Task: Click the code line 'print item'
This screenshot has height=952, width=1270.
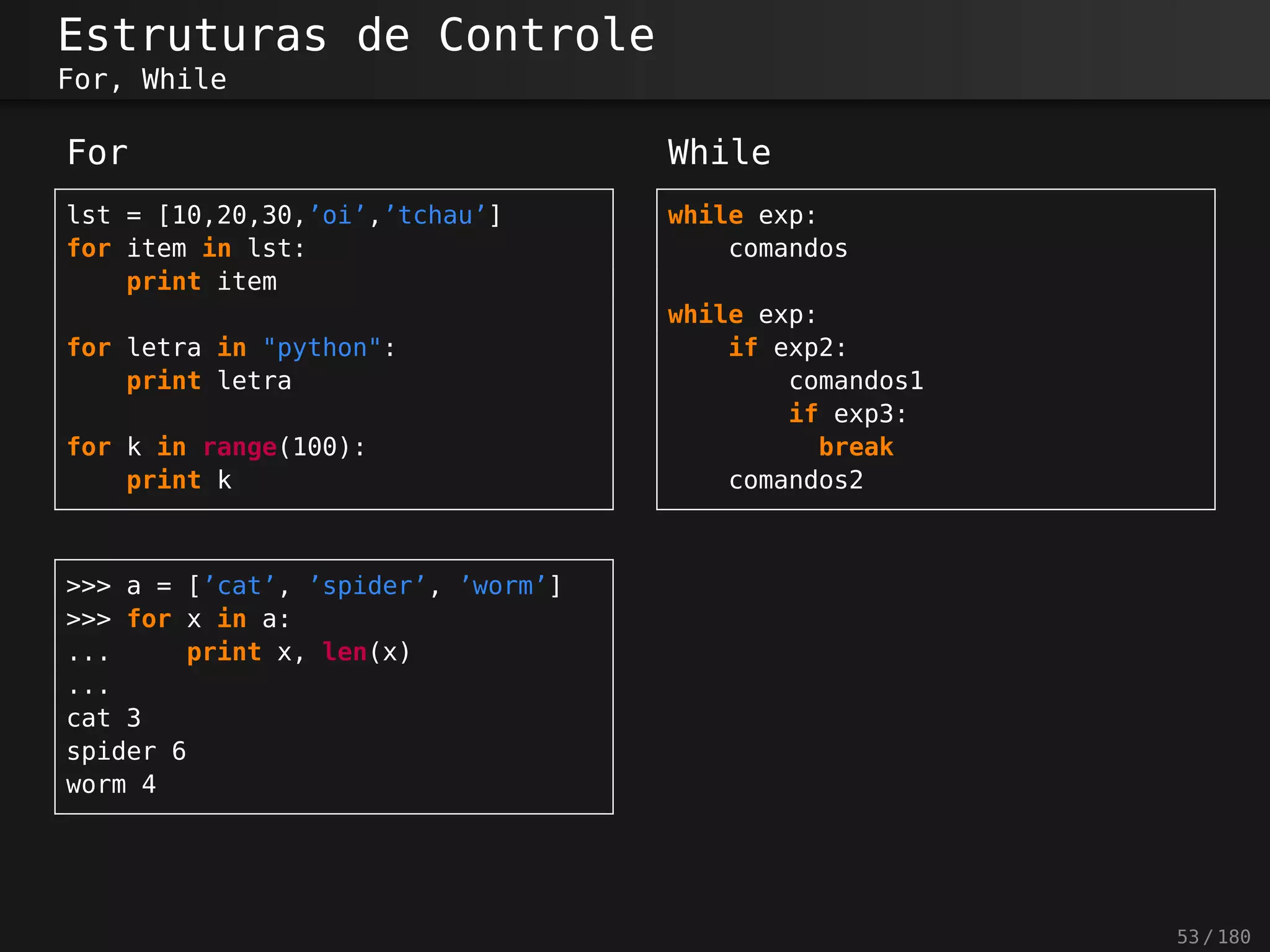Action: coord(202,282)
